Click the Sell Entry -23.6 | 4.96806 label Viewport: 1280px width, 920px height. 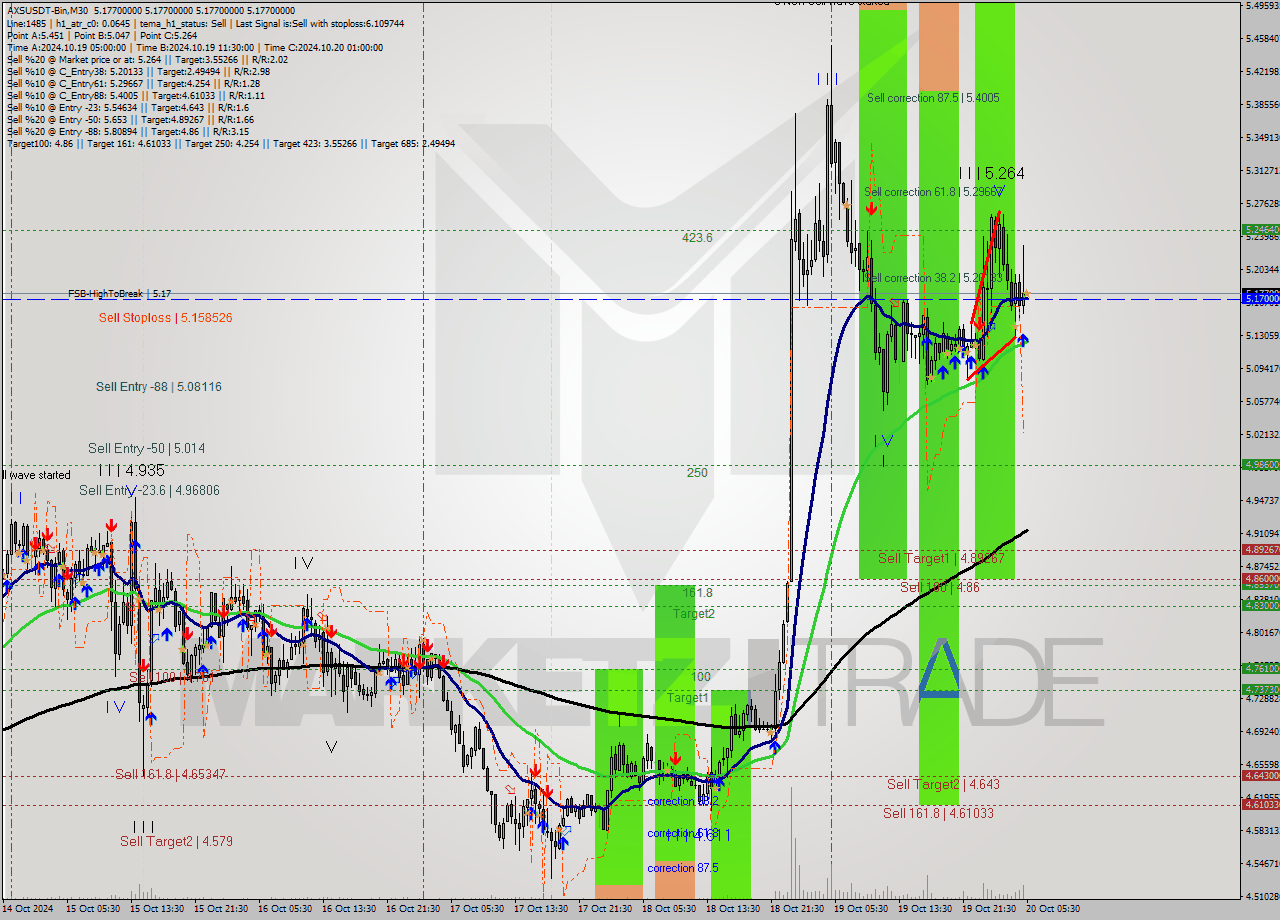149,490
